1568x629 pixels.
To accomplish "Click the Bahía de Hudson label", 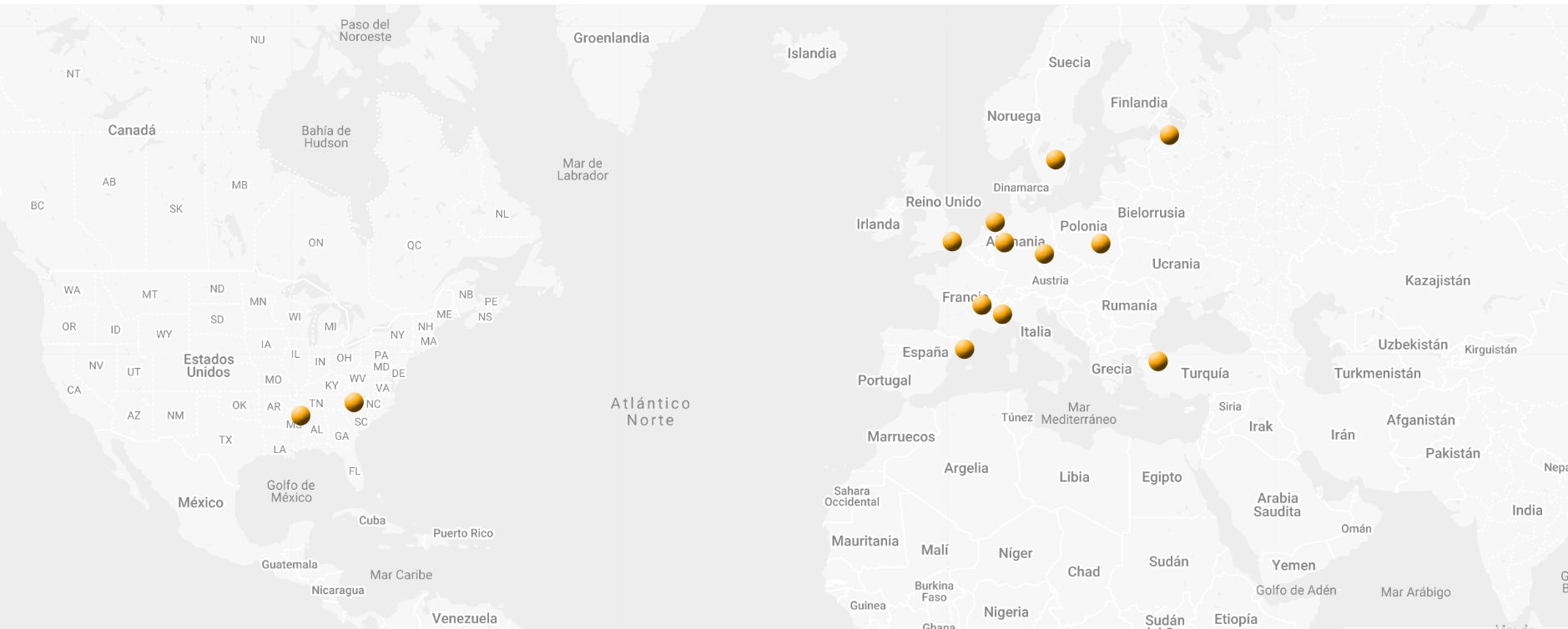I will pyautogui.click(x=325, y=137).
